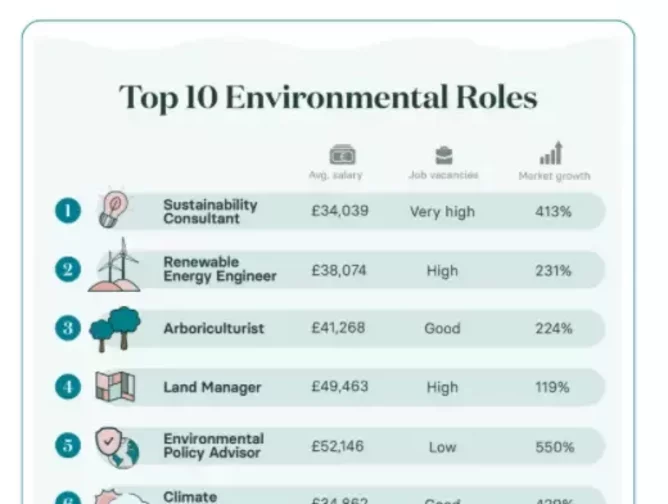Click the Arboriculturist salary £41,268

338,328
